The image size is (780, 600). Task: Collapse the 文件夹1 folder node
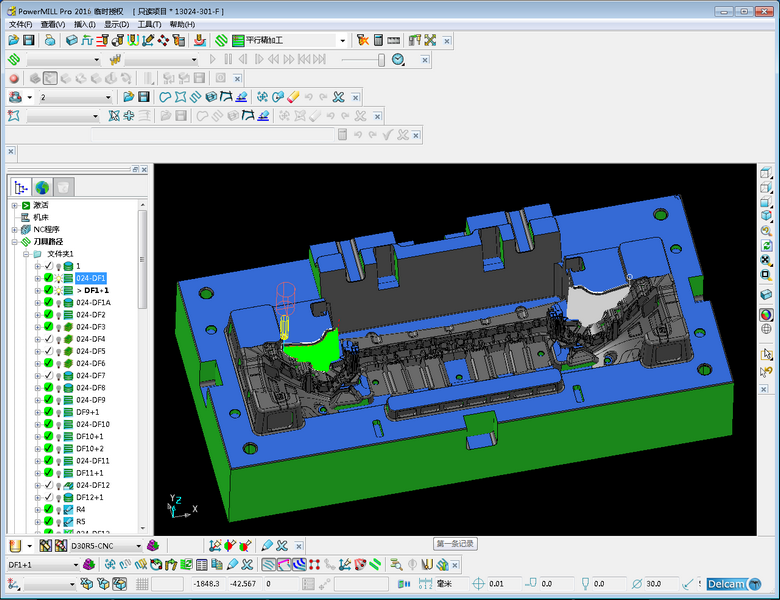click(x=25, y=254)
